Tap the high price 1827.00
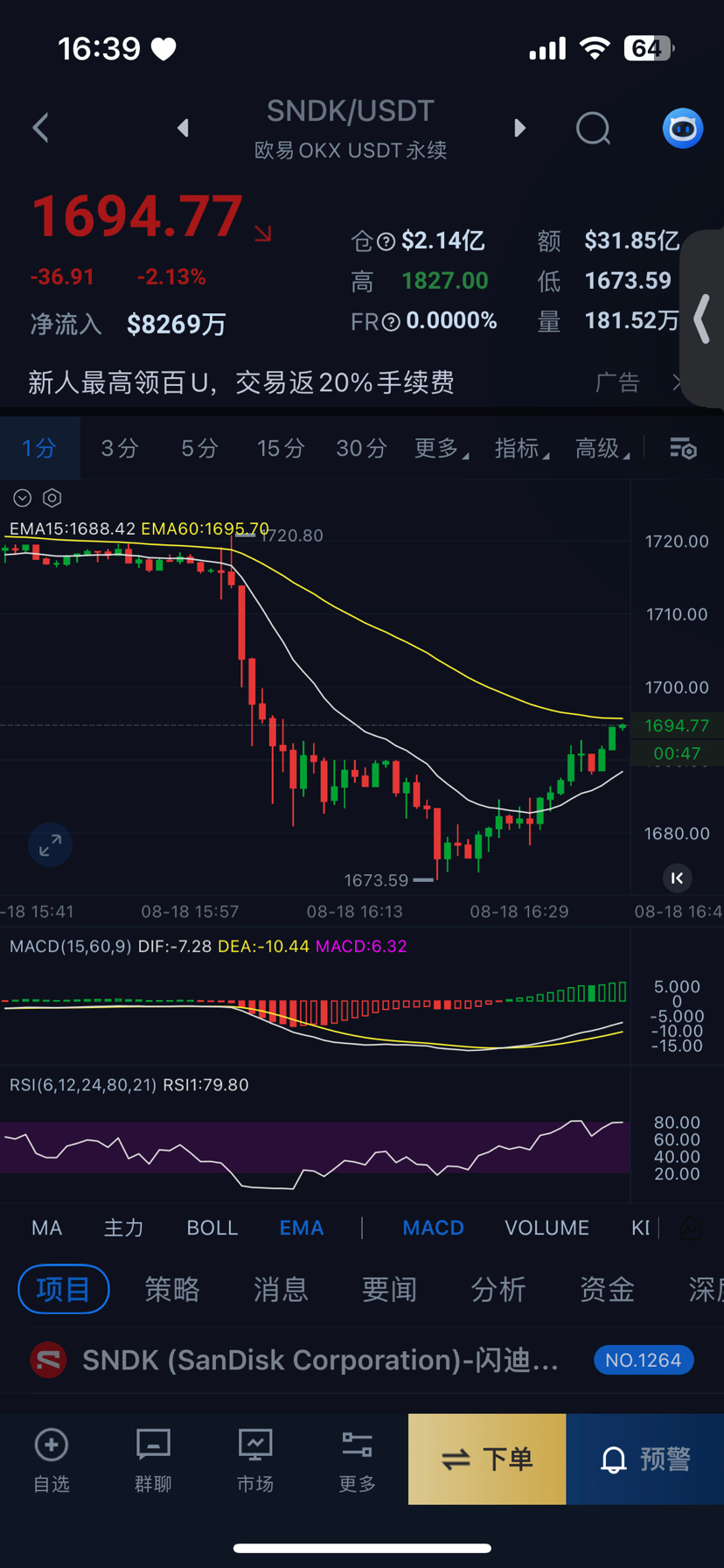This screenshot has height=1568, width=724. 445,281
